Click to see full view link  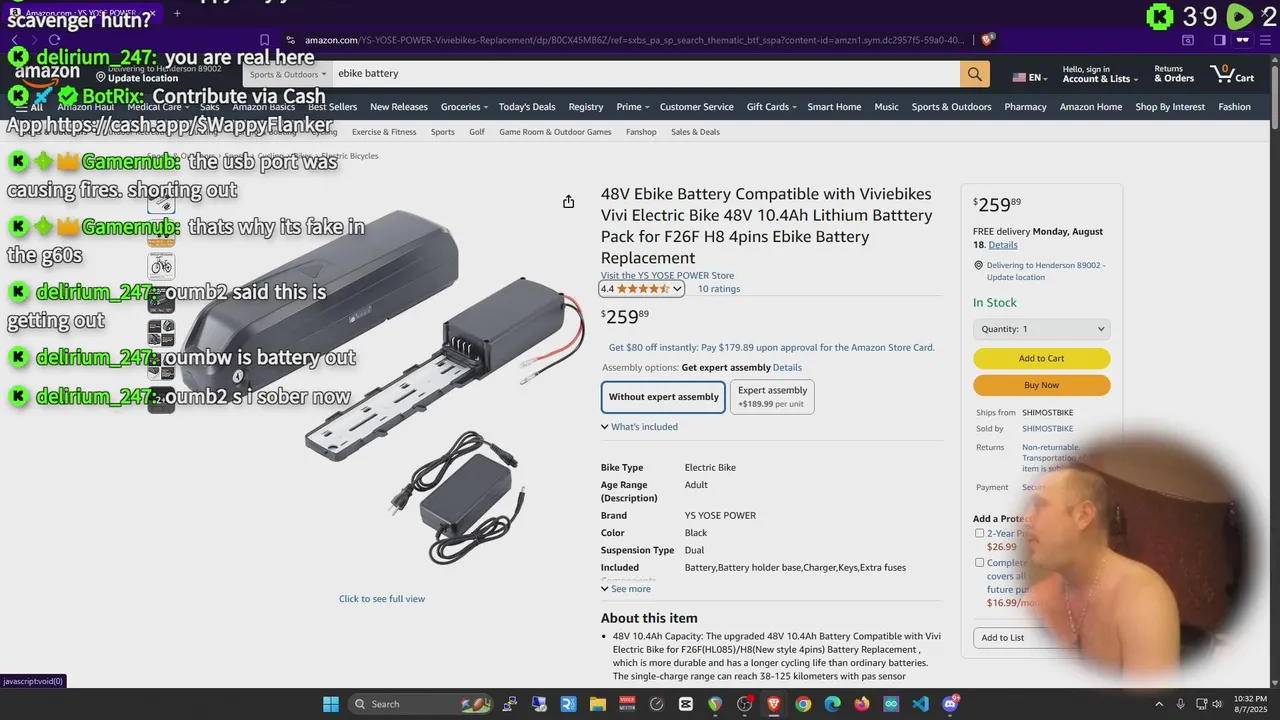coord(382,599)
